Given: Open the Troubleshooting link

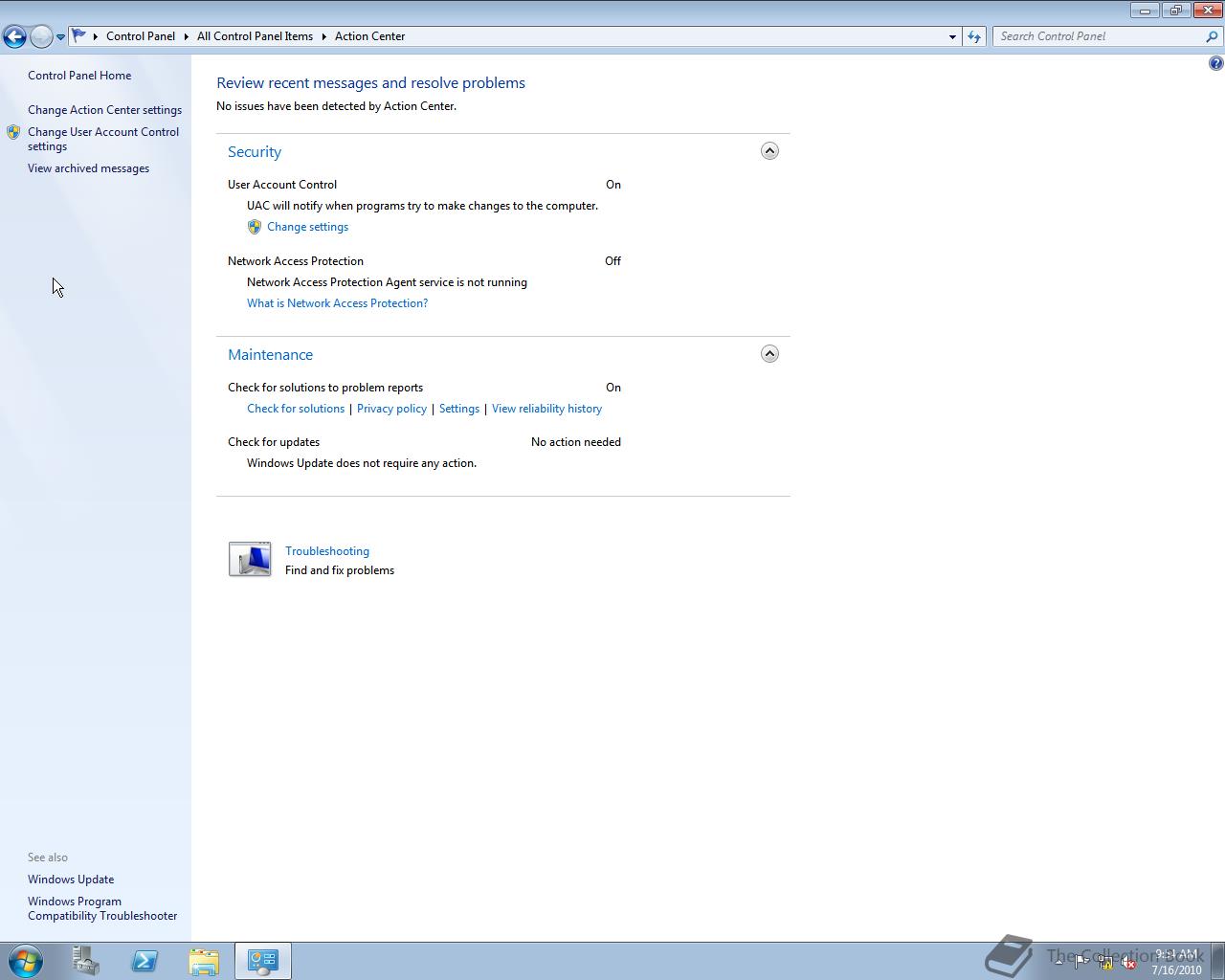Looking at the screenshot, I should coord(327,551).
